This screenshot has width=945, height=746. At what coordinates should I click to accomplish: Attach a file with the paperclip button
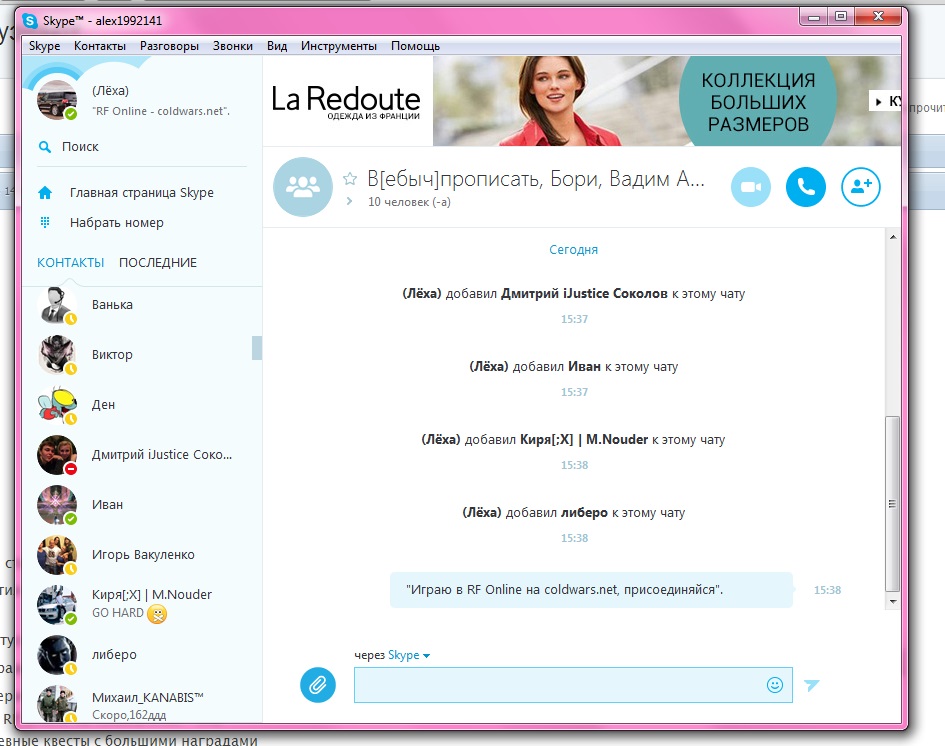[318, 685]
